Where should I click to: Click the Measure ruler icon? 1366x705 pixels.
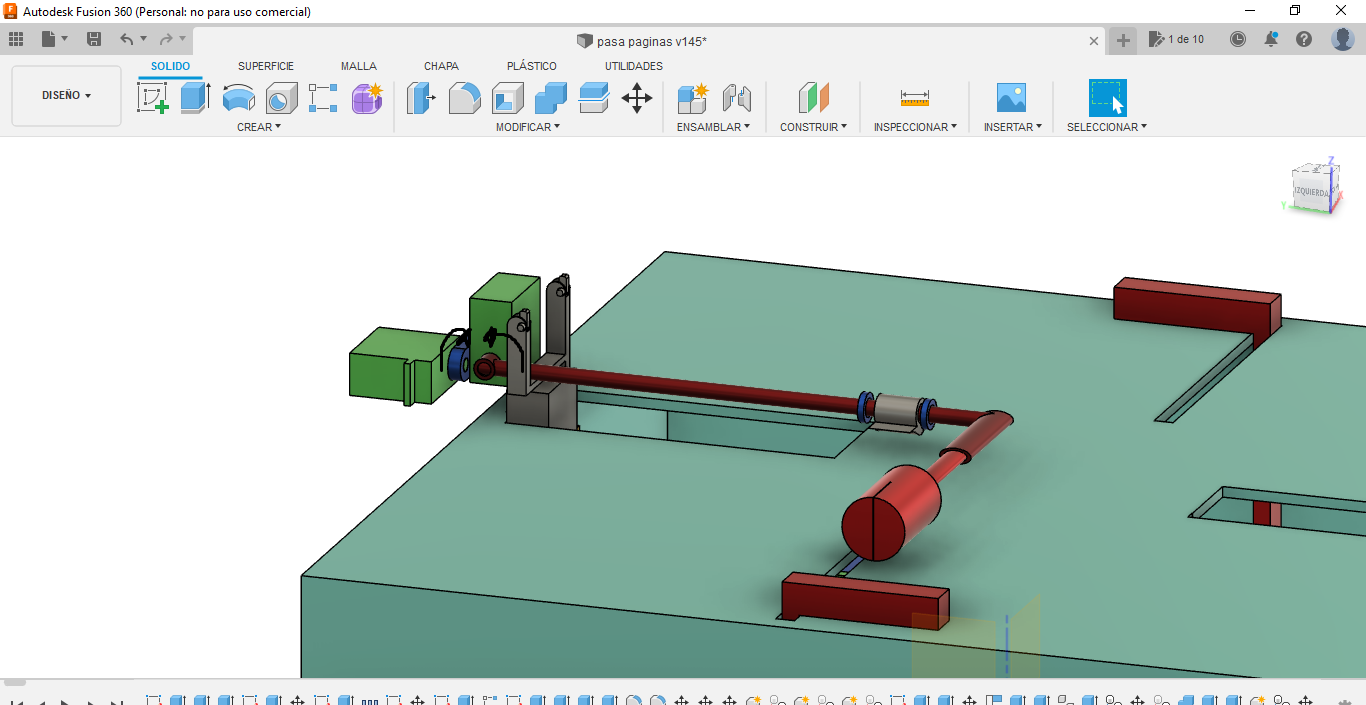pyautogui.click(x=914, y=98)
